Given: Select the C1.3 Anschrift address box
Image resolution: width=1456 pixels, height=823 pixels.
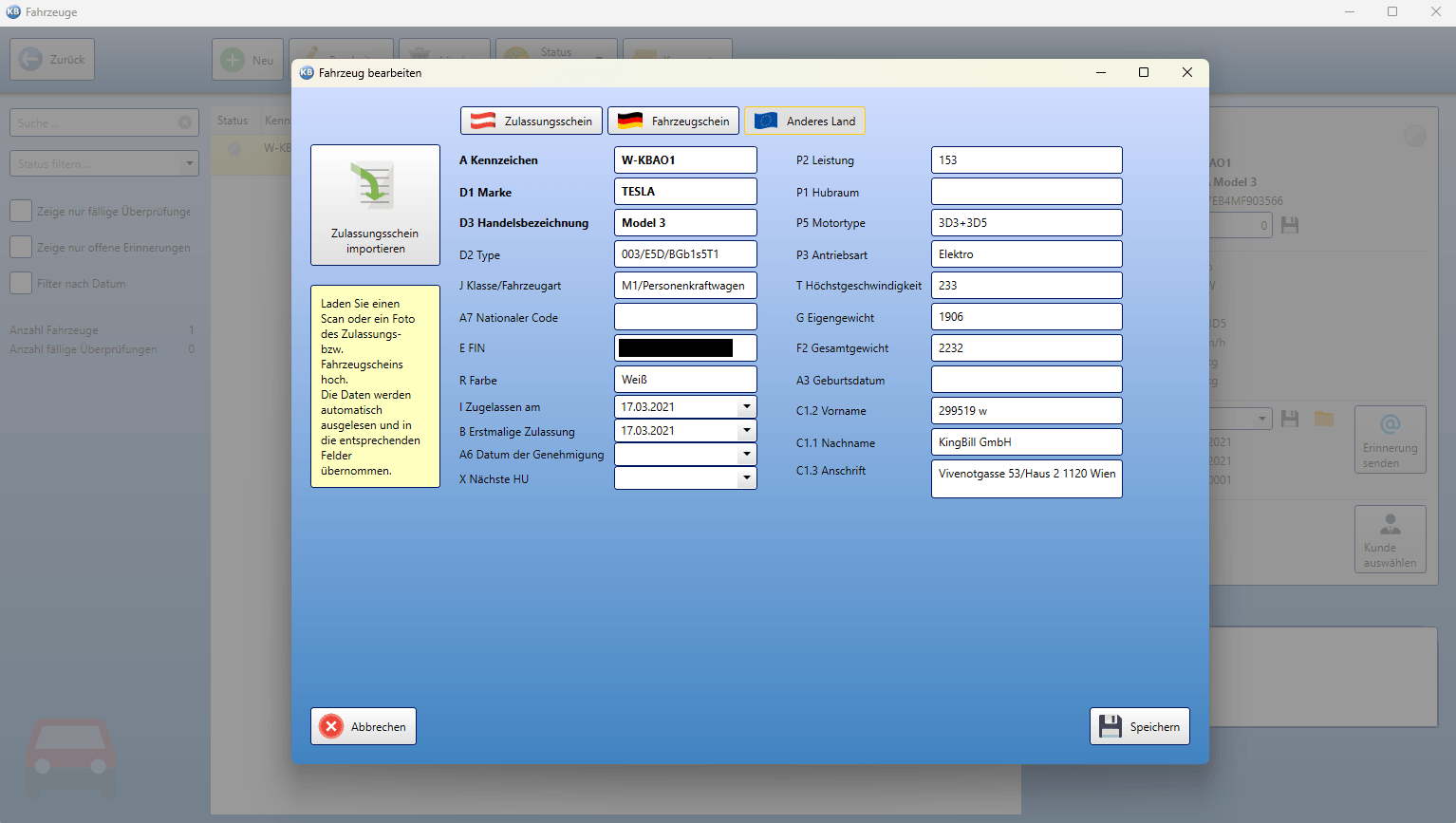Looking at the screenshot, I should pos(1027,478).
